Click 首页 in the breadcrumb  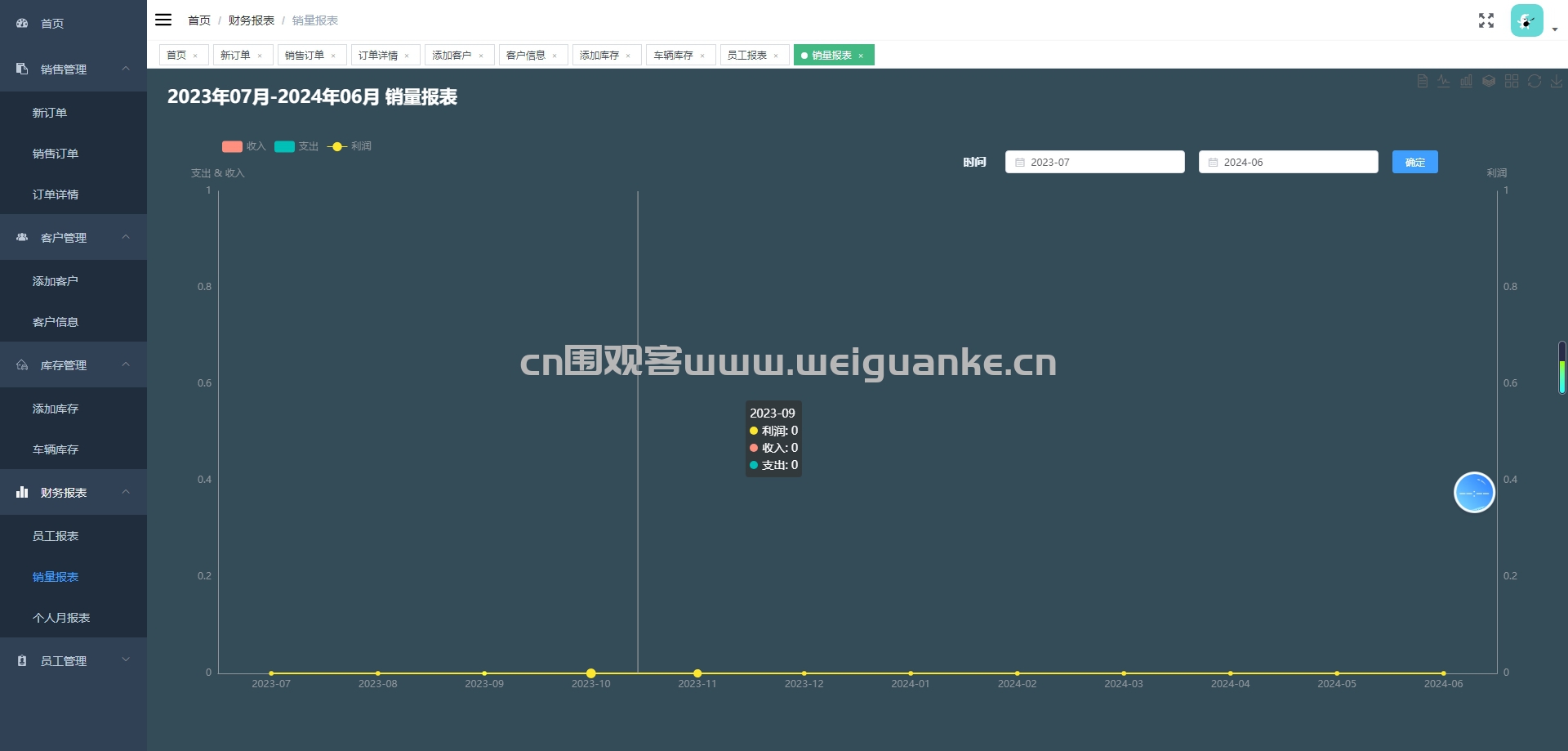click(x=199, y=20)
